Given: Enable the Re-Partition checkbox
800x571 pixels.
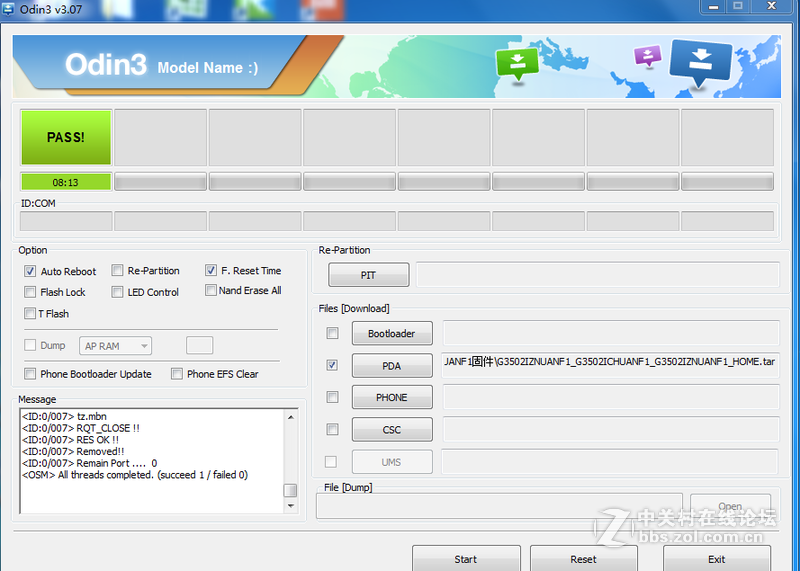Looking at the screenshot, I should [x=117, y=270].
